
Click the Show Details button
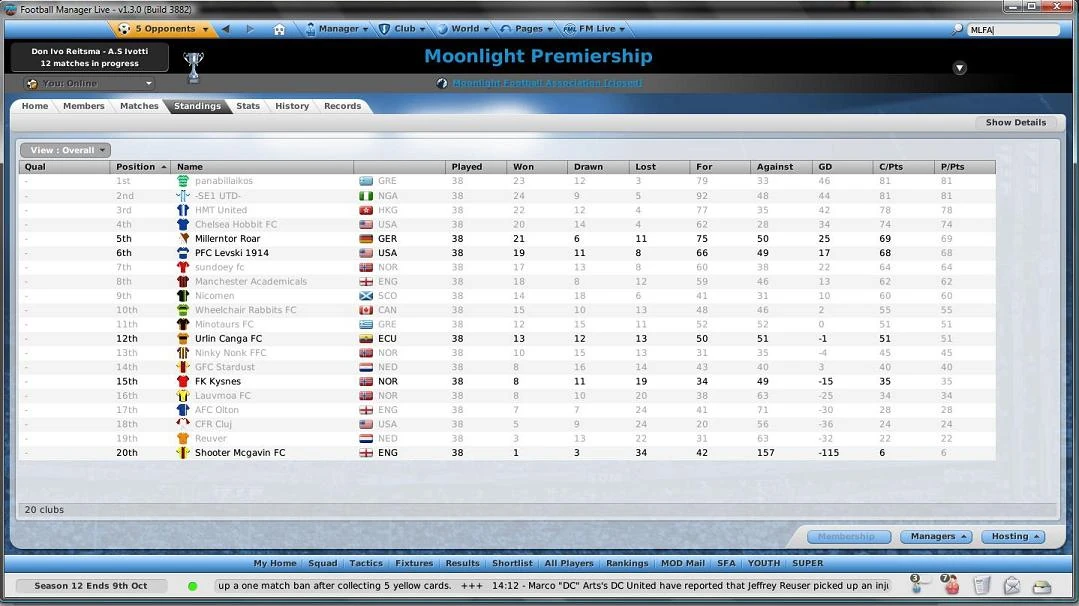coord(1015,121)
